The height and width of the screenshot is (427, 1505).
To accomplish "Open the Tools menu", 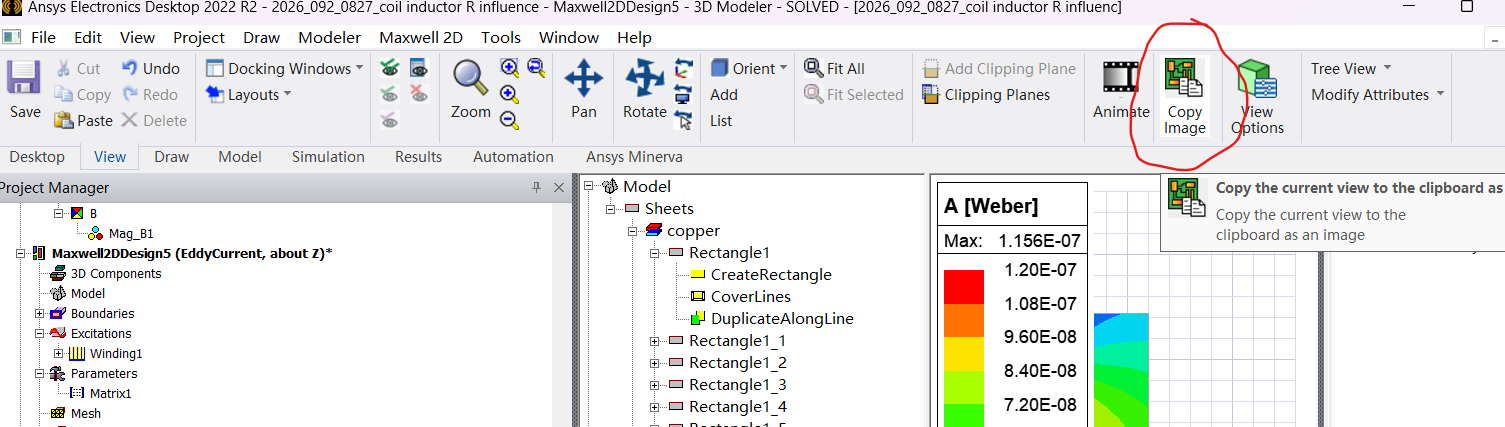I will click(500, 37).
